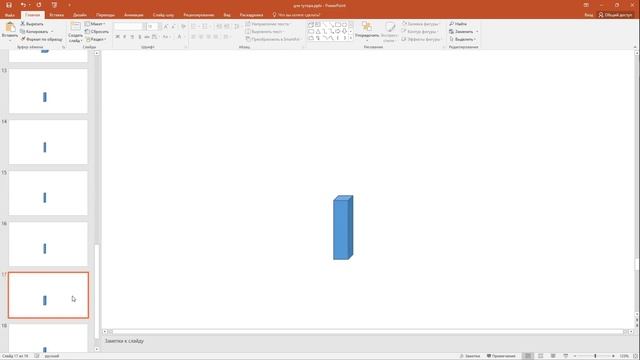Viewport: 640px width, 360px height.
Task: Open font color dropdown
Action: pyautogui.click(x=183, y=37)
